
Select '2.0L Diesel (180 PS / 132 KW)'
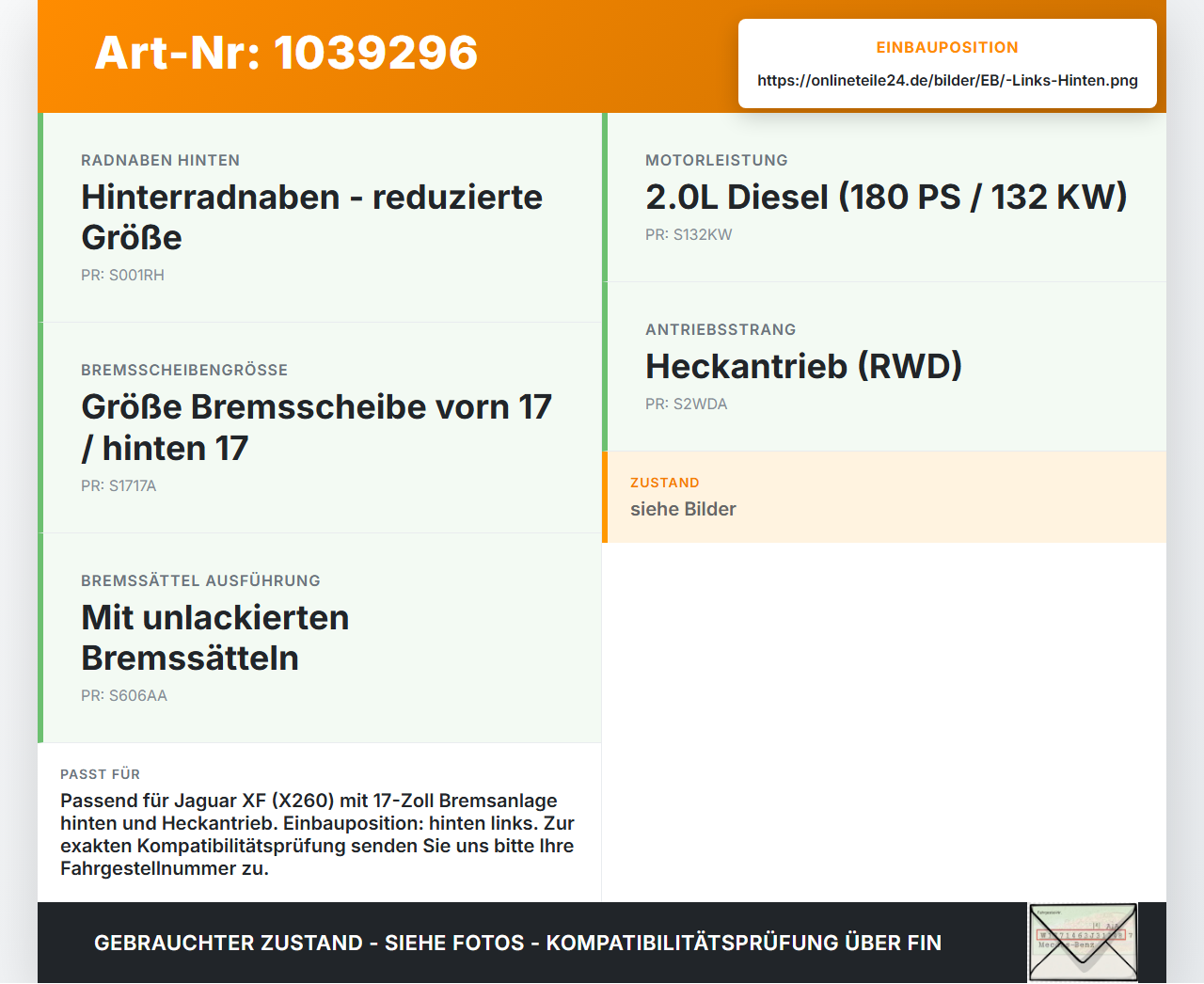pyautogui.click(x=886, y=197)
